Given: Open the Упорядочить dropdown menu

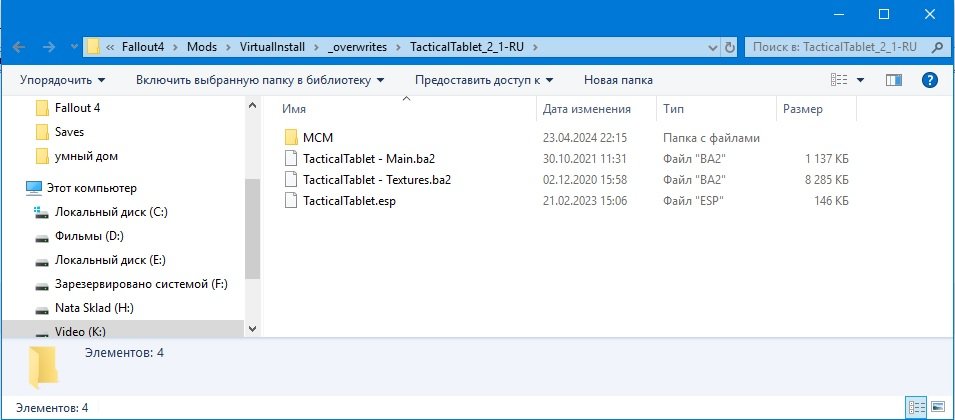Looking at the screenshot, I should tap(62, 80).
